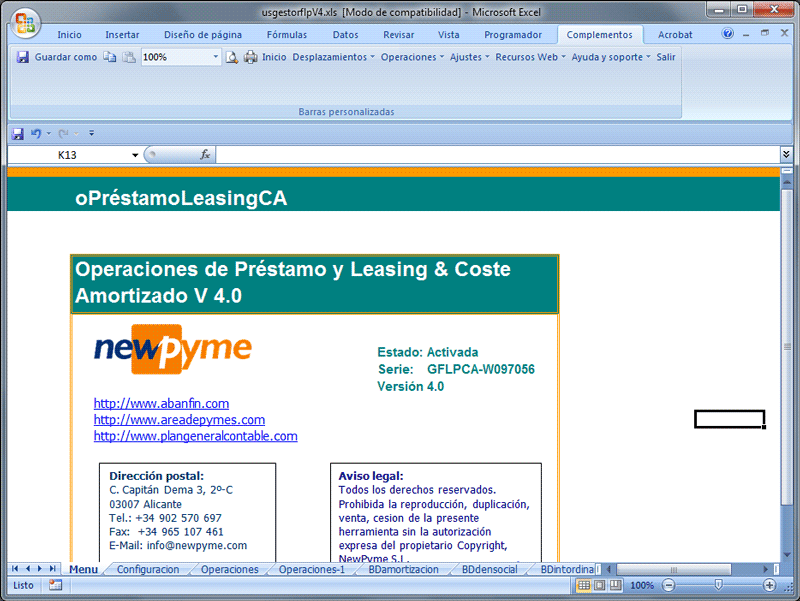800x601 pixels.
Task: Open the Insertar ribbon tab
Action: 122,35
